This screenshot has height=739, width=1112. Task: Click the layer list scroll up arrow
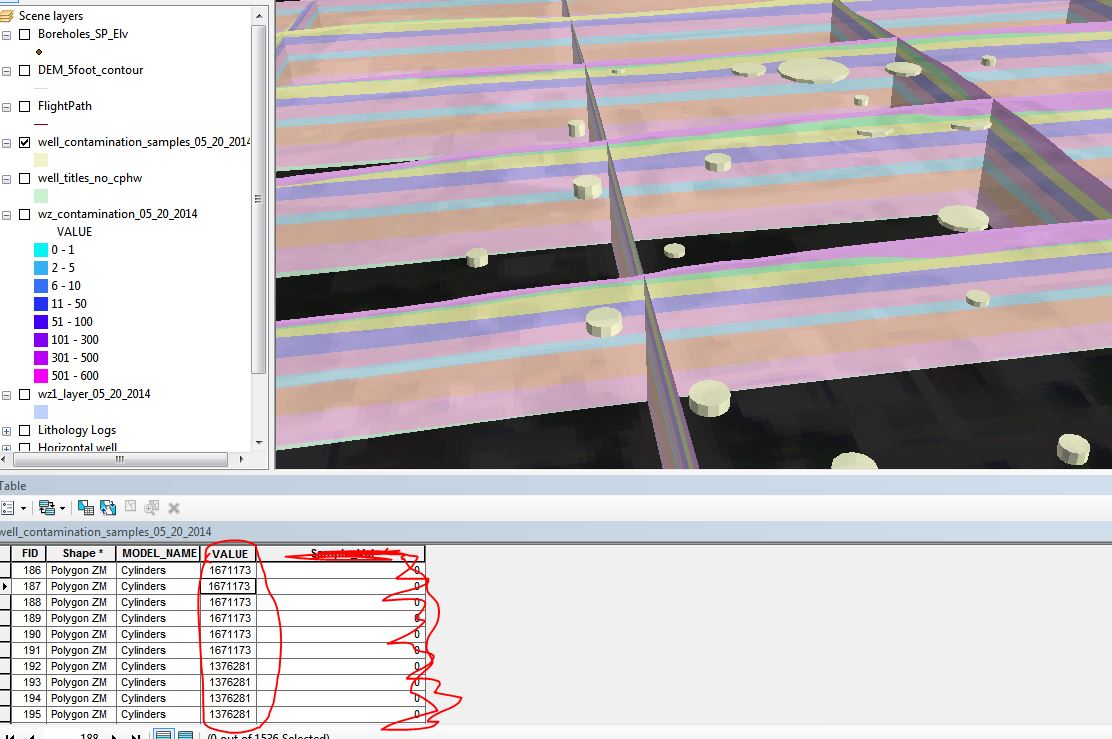[259, 16]
